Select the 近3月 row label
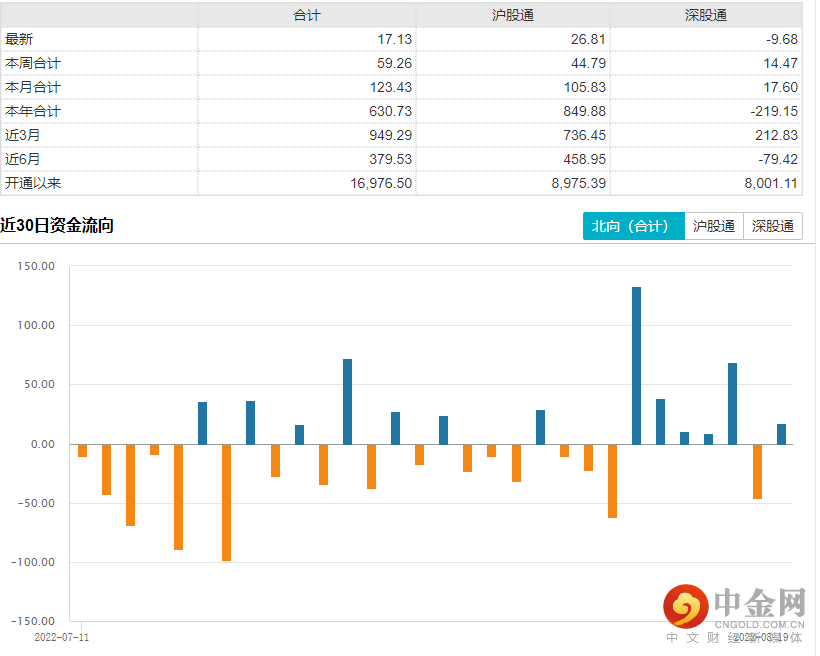The width and height of the screenshot is (820, 656). point(22,135)
